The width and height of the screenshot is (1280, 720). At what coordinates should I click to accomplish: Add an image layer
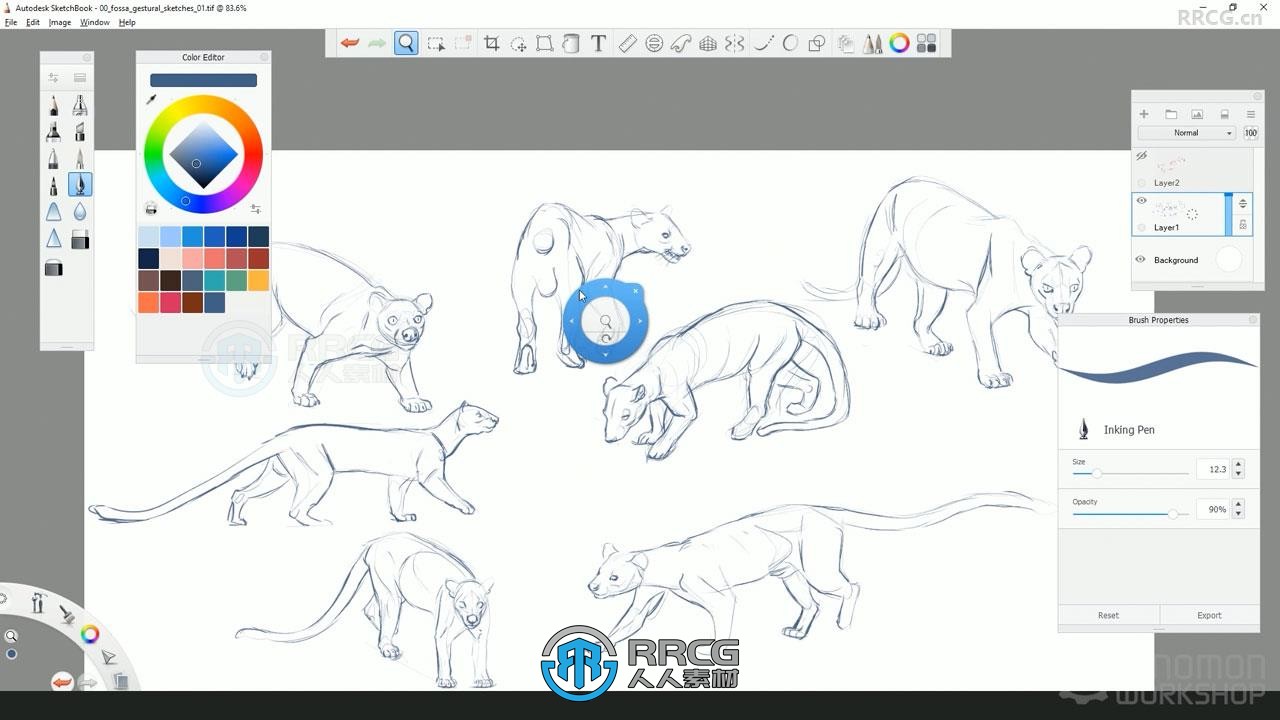(x=1197, y=115)
